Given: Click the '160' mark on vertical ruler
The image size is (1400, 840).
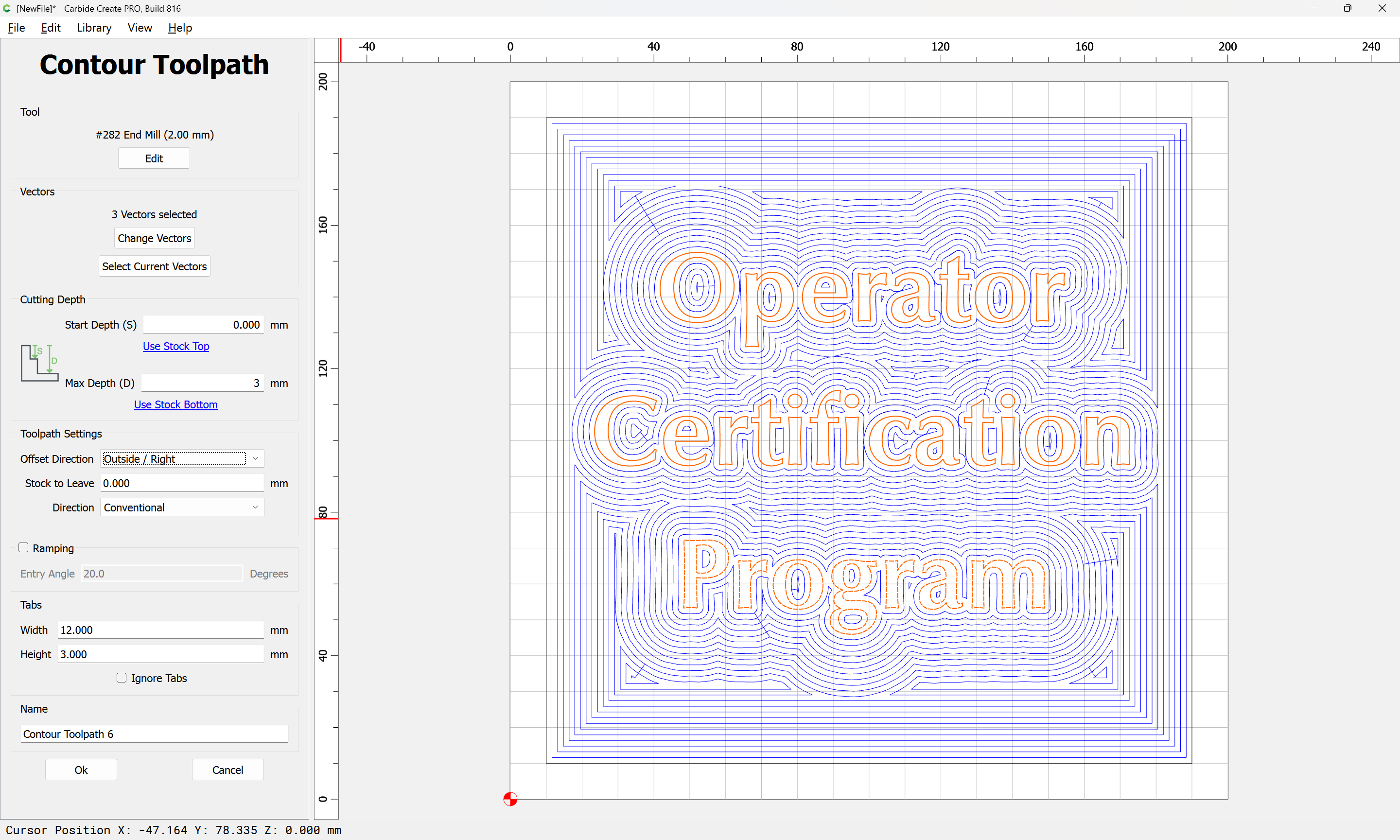Looking at the screenshot, I should coord(323,225).
